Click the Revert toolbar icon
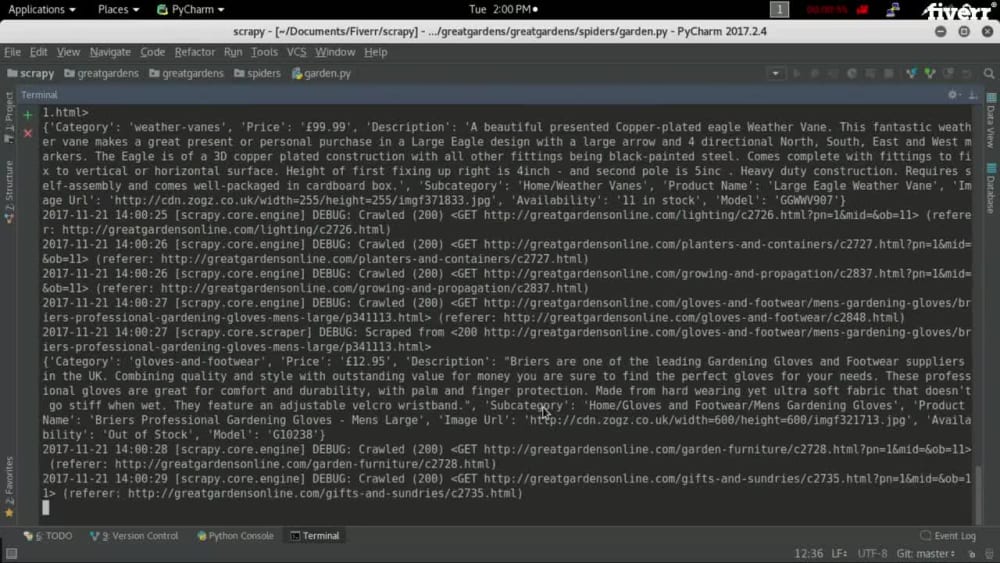 [x=967, y=73]
